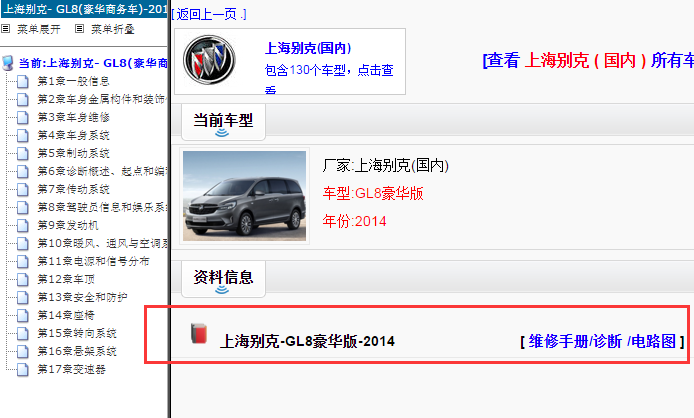This screenshot has width=694, height=418.
Task: Open chapter 第2章车身金属构件和装饰
Action: click(x=101, y=99)
